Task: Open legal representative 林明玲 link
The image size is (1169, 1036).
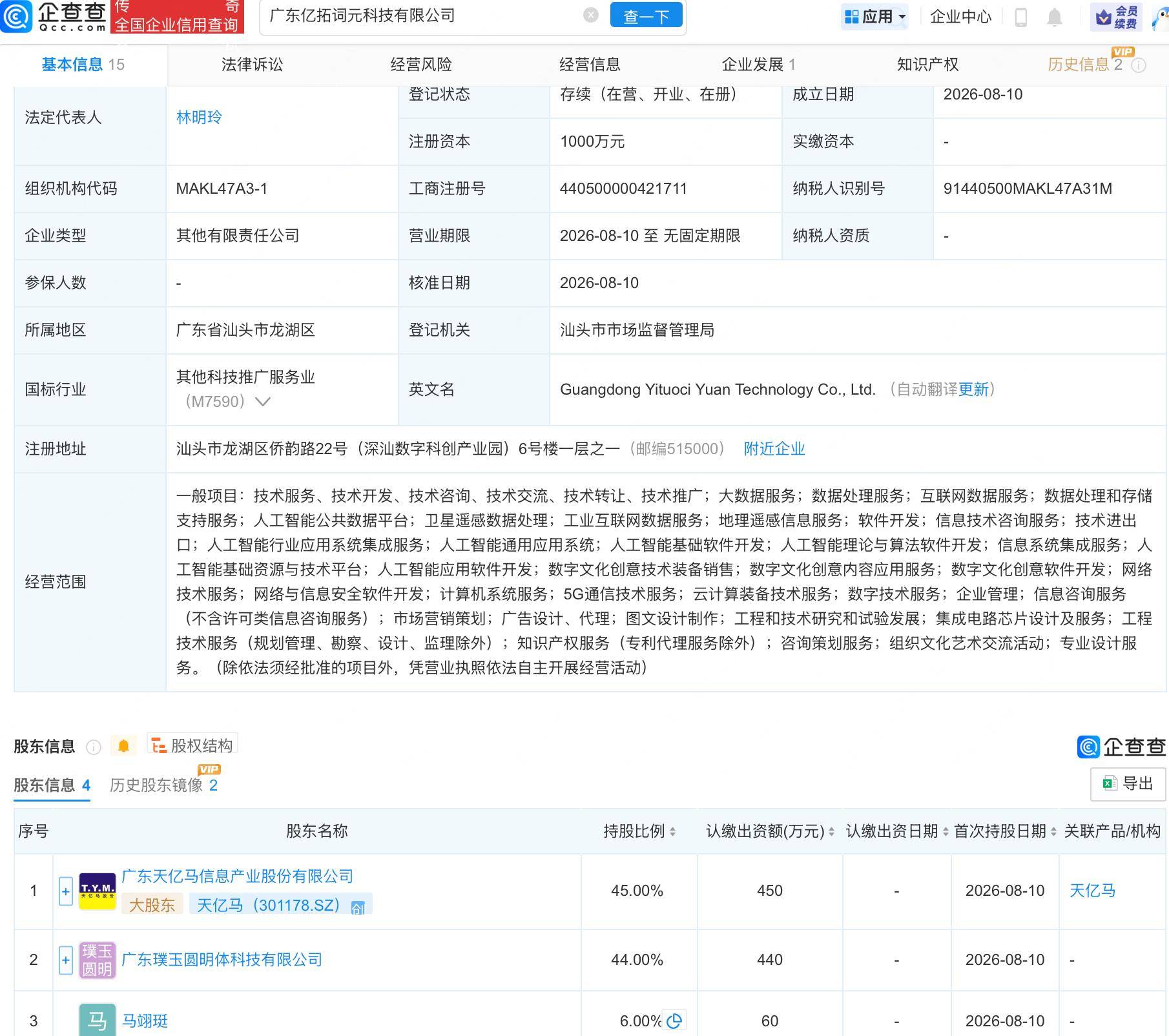Action: pos(199,117)
